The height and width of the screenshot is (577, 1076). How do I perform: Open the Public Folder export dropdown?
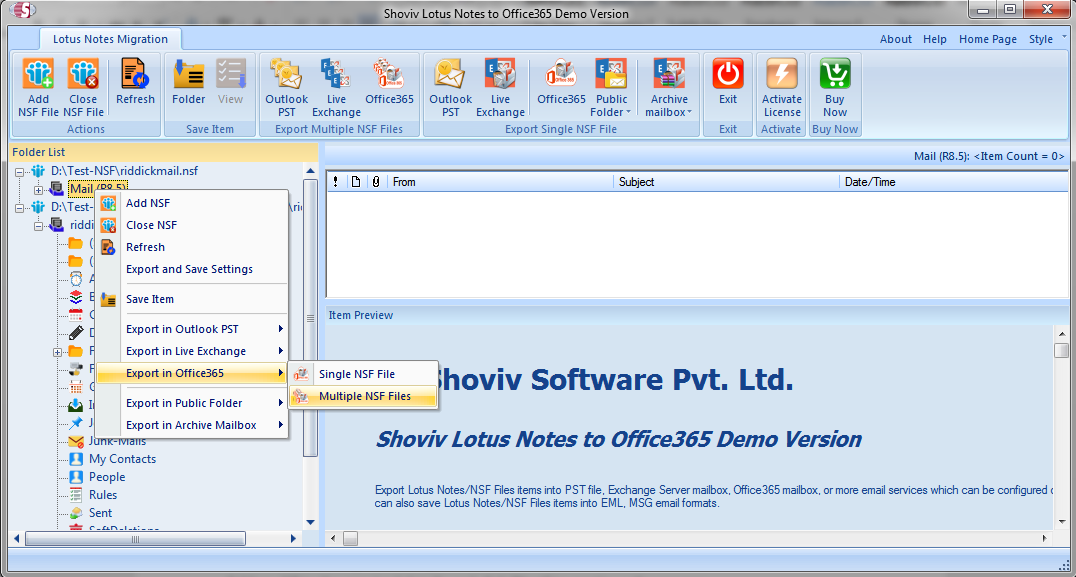[611, 87]
